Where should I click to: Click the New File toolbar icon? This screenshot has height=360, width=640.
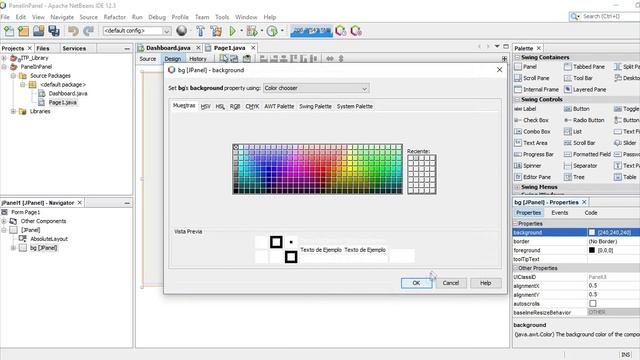pos(9,31)
